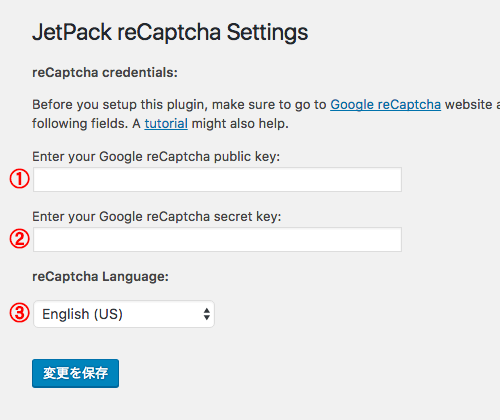Click the secret key label text
This screenshot has height=420, width=500.
pos(157,217)
